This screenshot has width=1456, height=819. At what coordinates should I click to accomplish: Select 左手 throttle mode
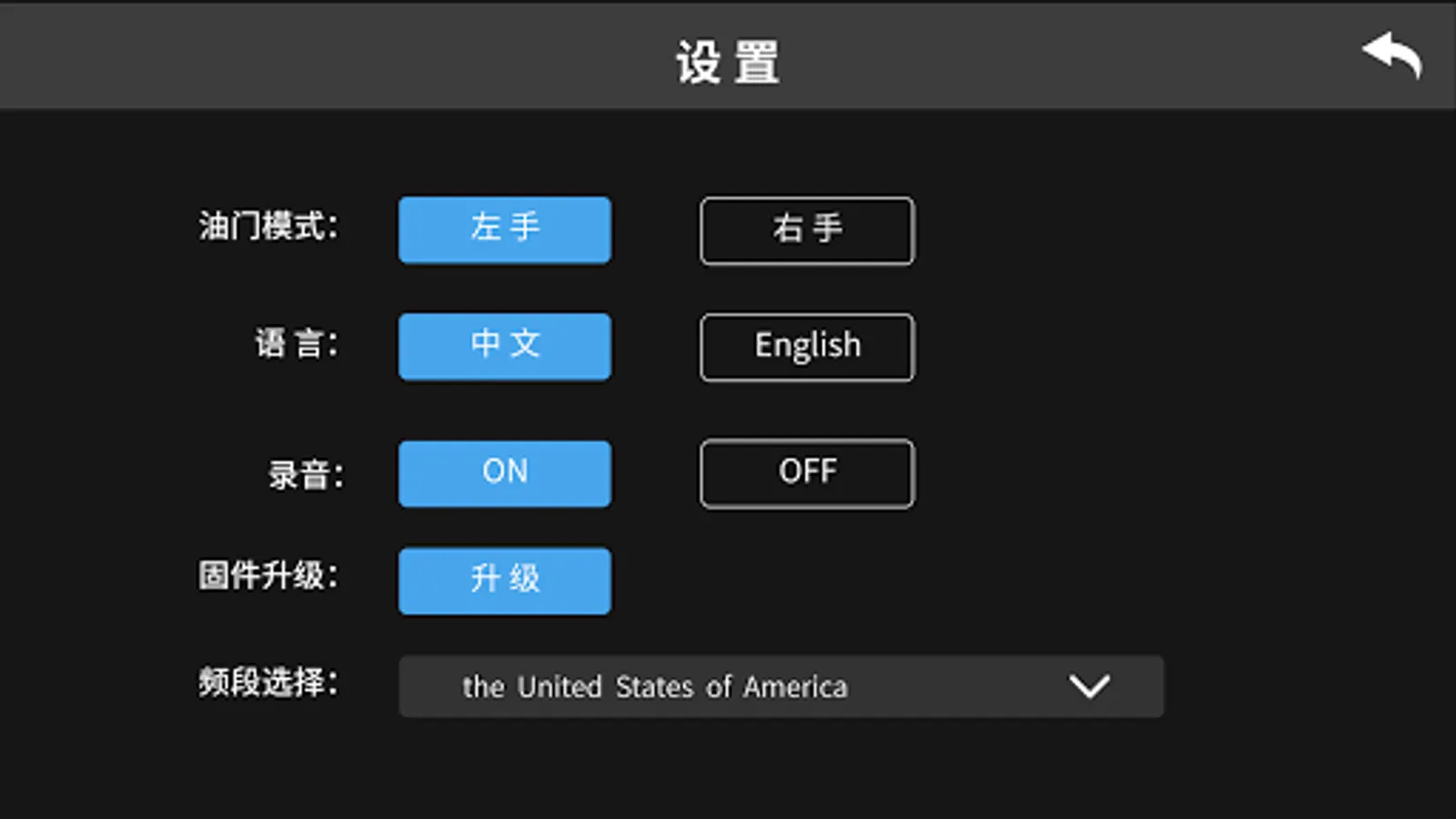point(504,229)
